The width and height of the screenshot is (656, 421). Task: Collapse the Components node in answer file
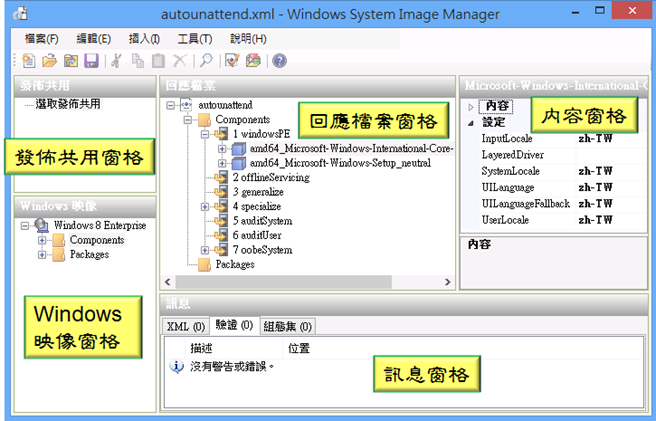[x=187, y=120]
